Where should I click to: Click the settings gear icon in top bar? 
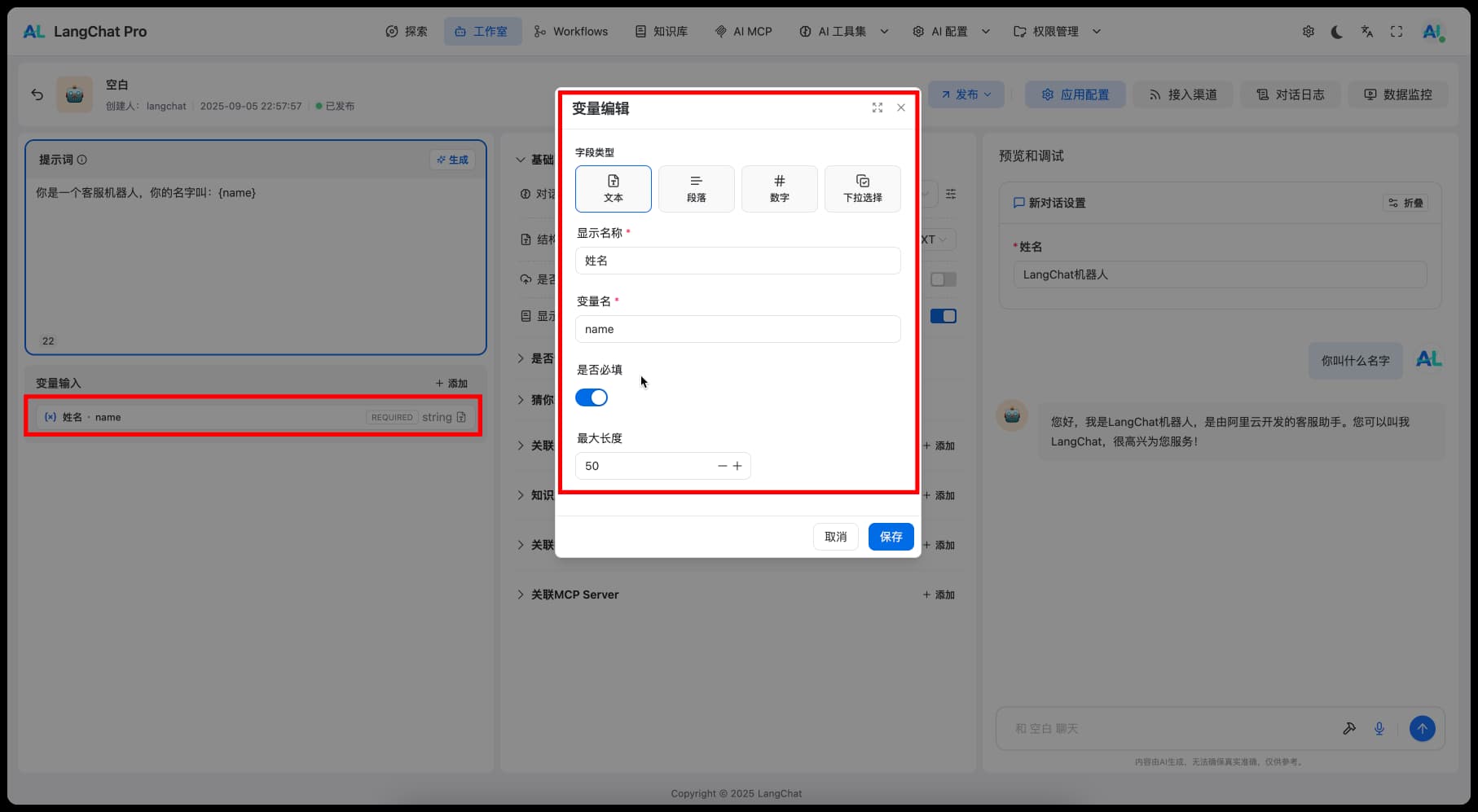[1308, 32]
